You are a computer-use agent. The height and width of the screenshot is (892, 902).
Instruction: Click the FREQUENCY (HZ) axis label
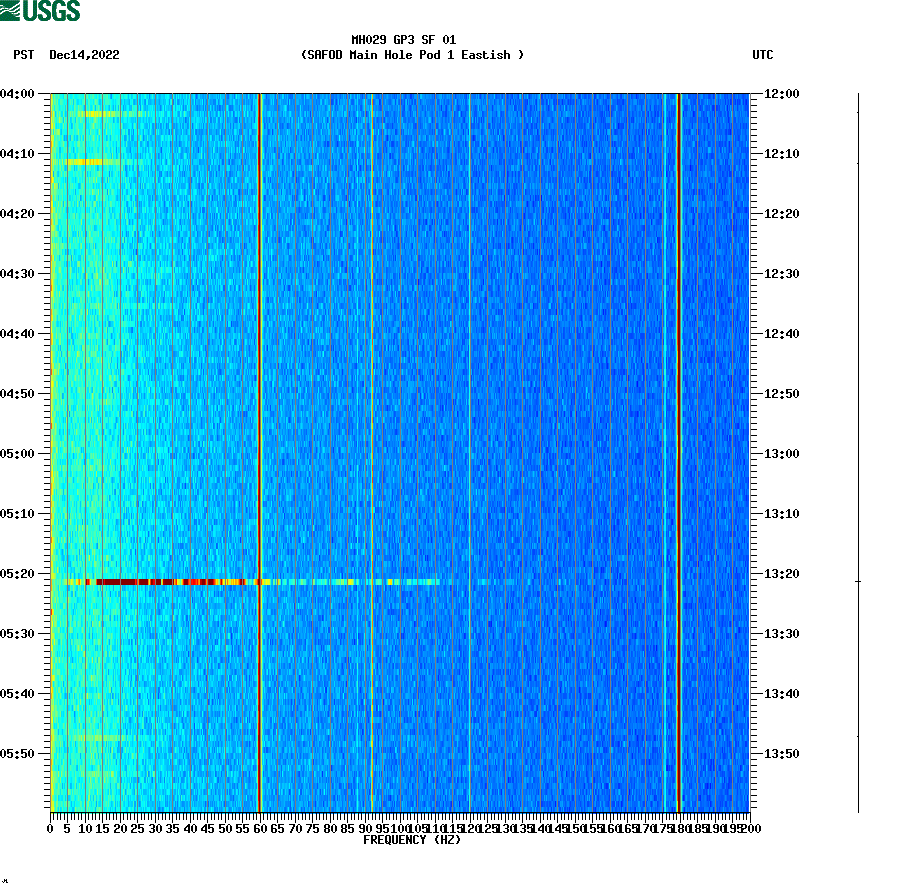pos(412,841)
